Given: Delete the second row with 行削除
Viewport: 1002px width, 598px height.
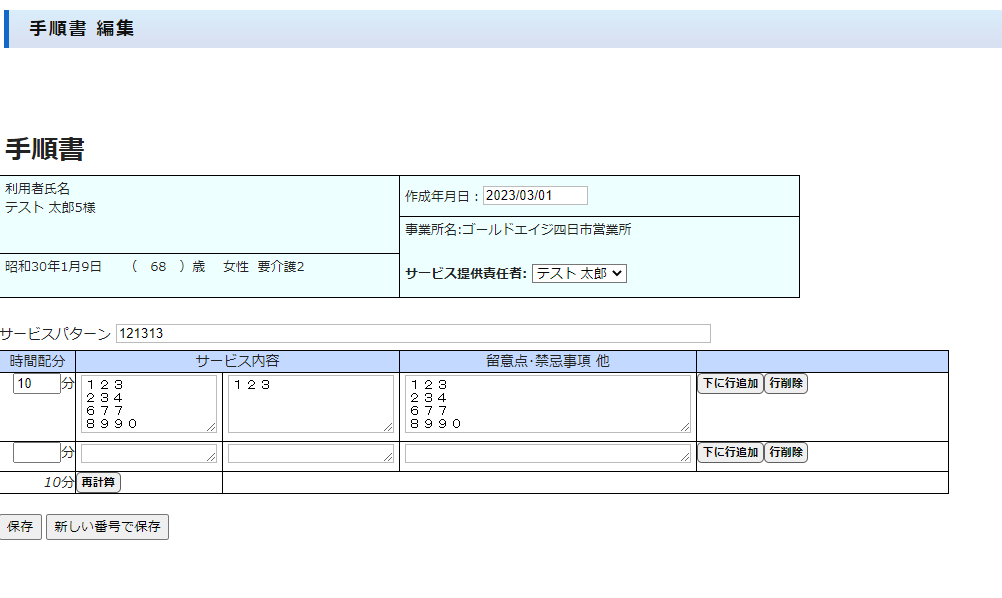Looking at the screenshot, I should click(x=785, y=453).
